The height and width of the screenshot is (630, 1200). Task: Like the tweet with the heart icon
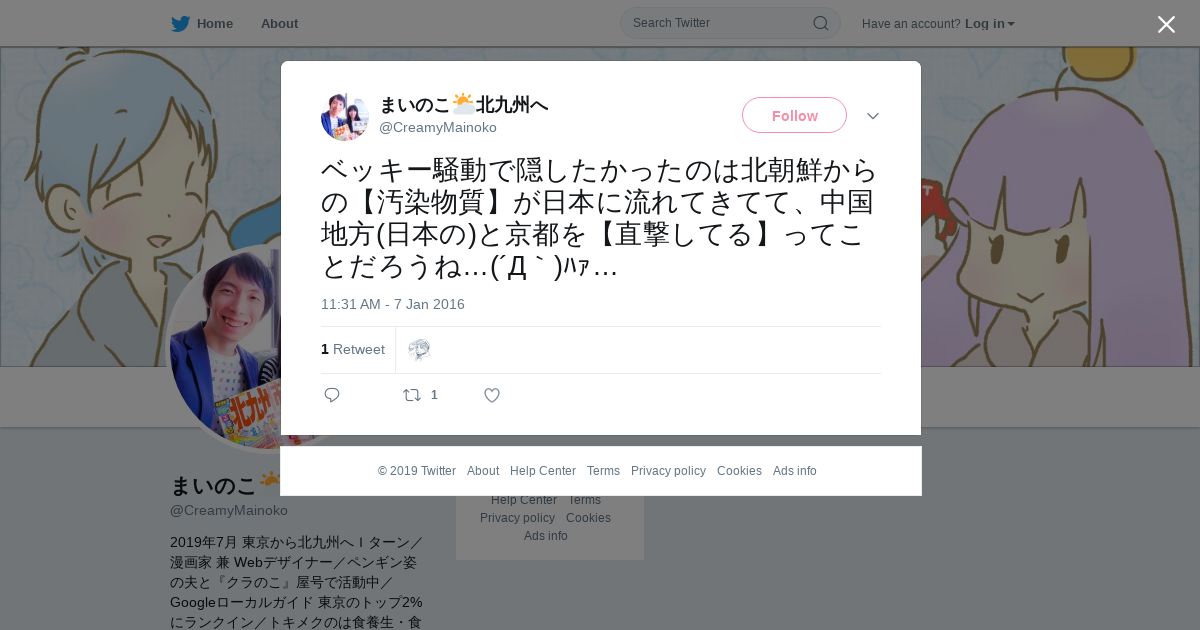pos(492,395)
